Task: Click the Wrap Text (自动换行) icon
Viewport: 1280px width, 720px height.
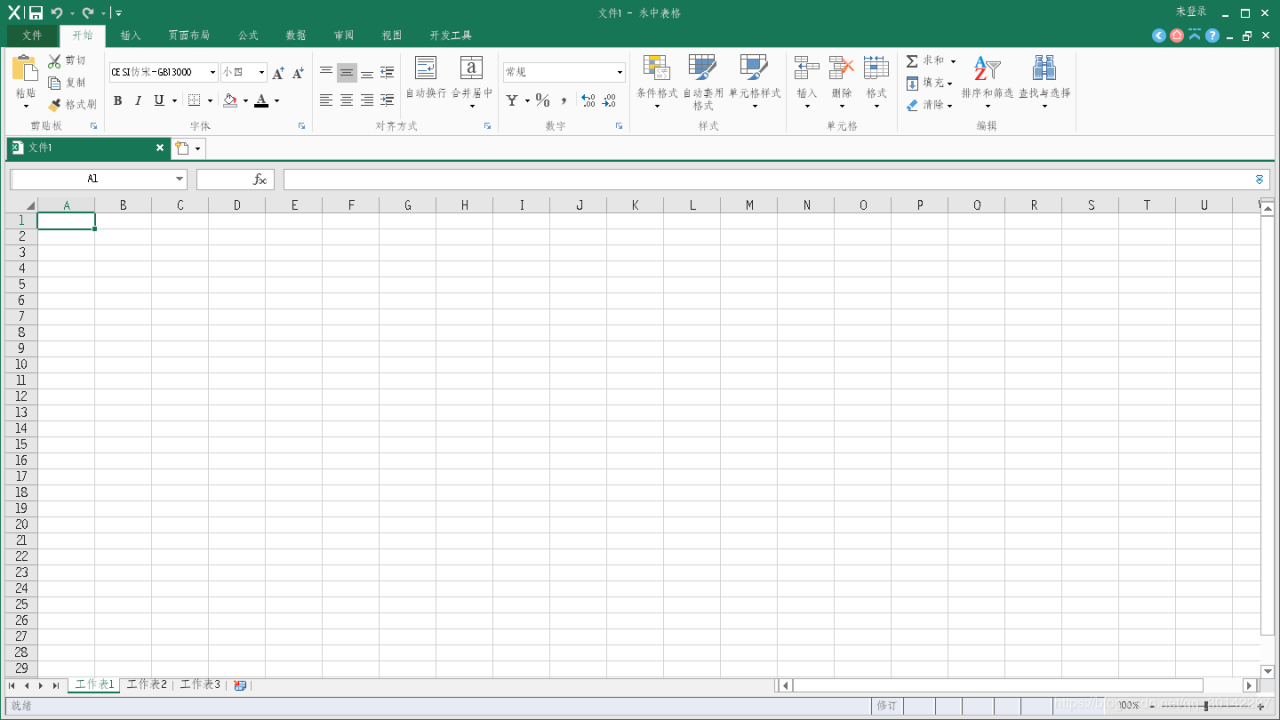Action: click(x=426, y=67)
